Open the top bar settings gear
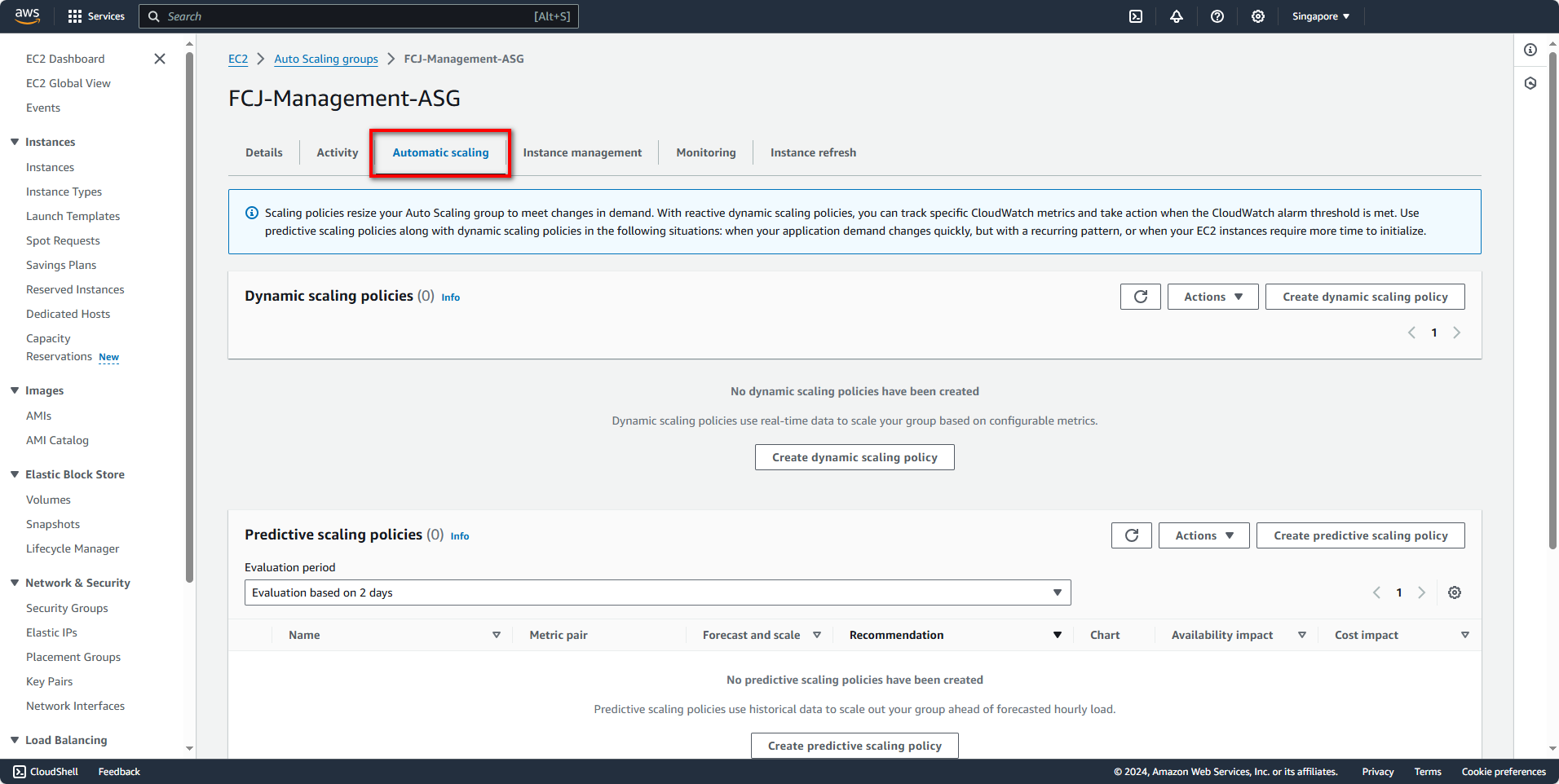 (x=1257, y=16)
